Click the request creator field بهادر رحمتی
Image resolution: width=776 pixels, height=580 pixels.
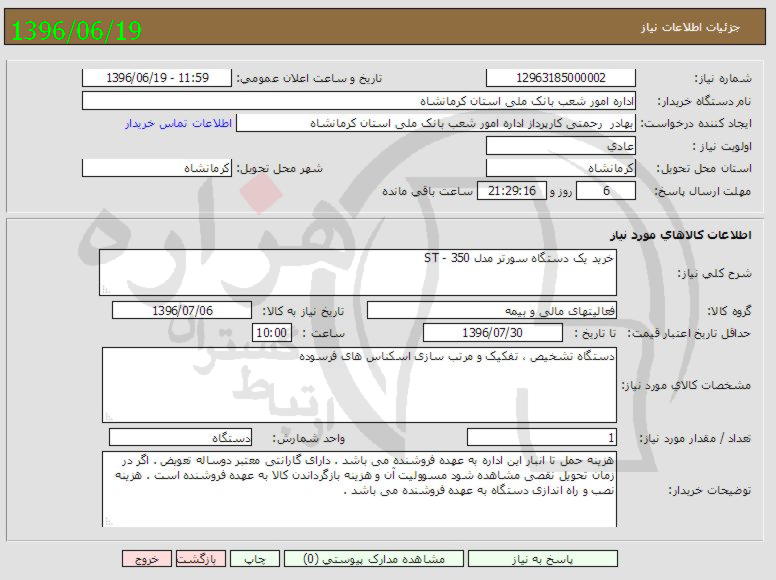[x=436, y=123]
